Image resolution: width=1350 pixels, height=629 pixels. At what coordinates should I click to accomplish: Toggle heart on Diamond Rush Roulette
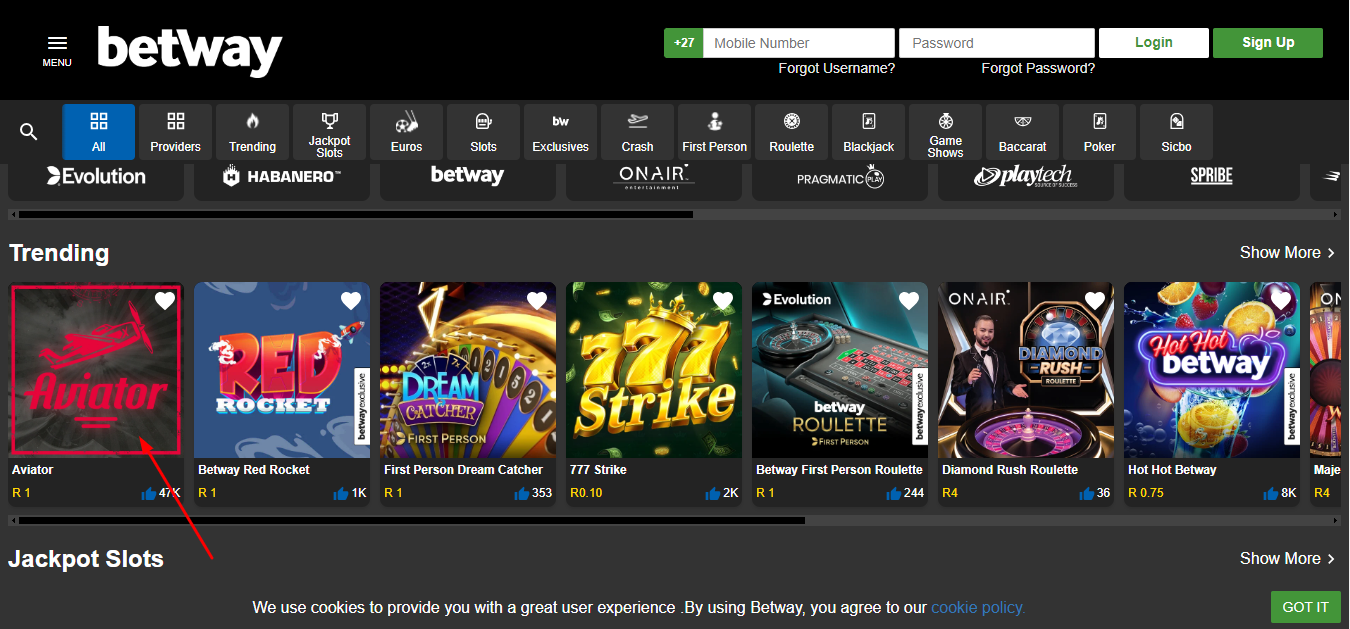pyautogui.click(x=1095, y=301)
